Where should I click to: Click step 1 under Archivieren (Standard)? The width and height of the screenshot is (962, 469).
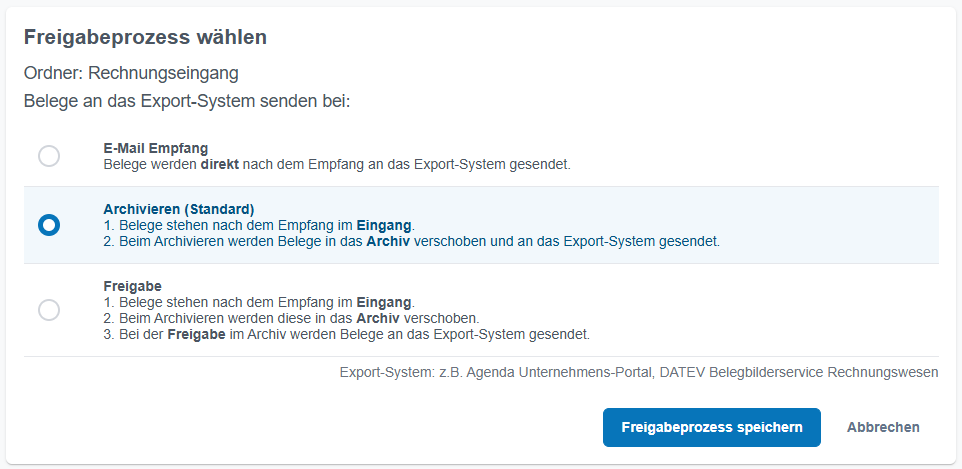258,225
